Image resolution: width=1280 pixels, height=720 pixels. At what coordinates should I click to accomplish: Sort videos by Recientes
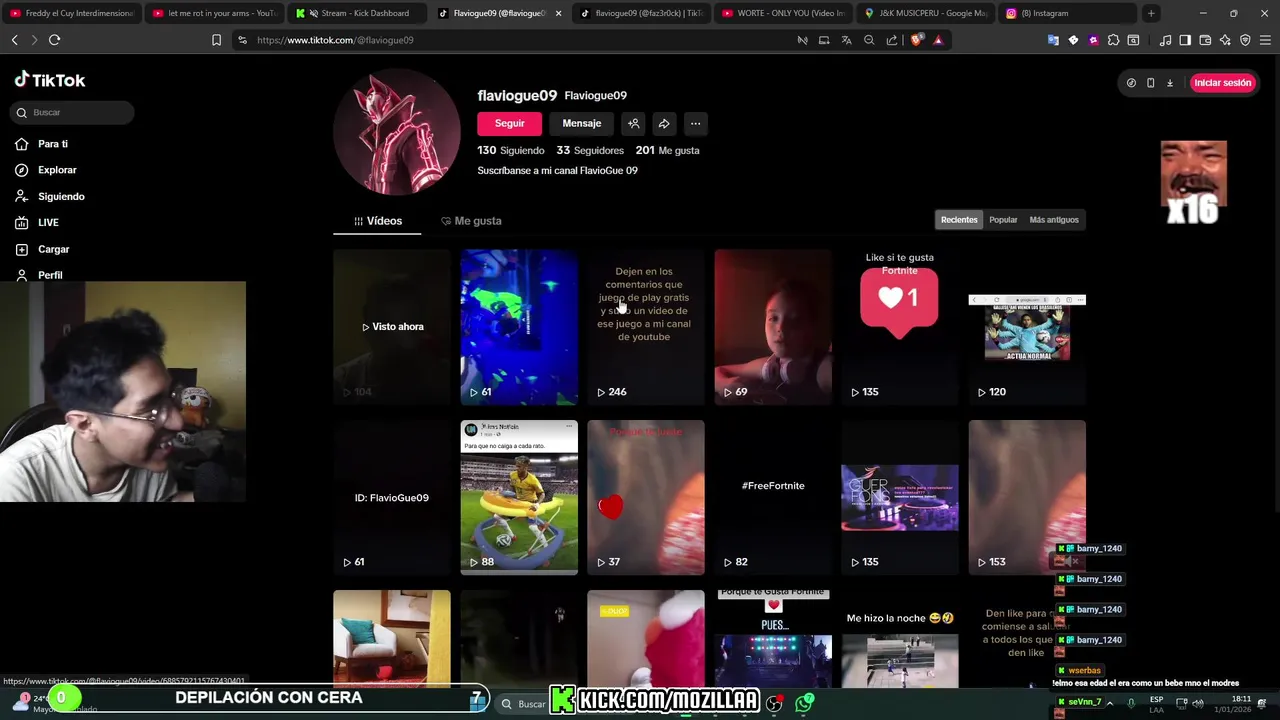tap(959, 220)
